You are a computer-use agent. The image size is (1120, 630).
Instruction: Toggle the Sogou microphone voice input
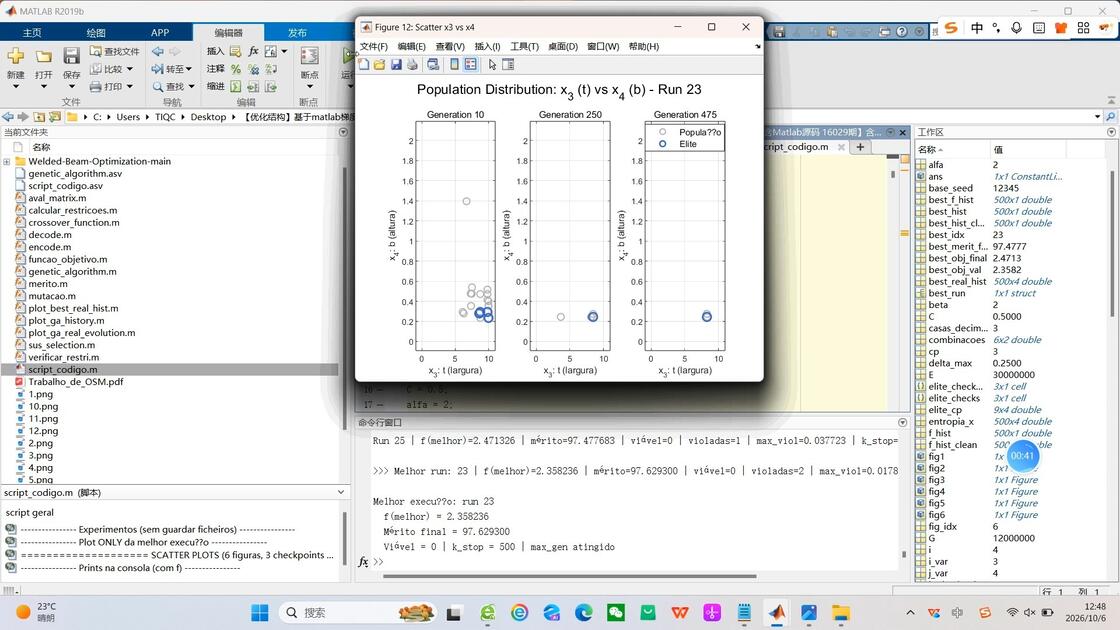pos(1016,28)
